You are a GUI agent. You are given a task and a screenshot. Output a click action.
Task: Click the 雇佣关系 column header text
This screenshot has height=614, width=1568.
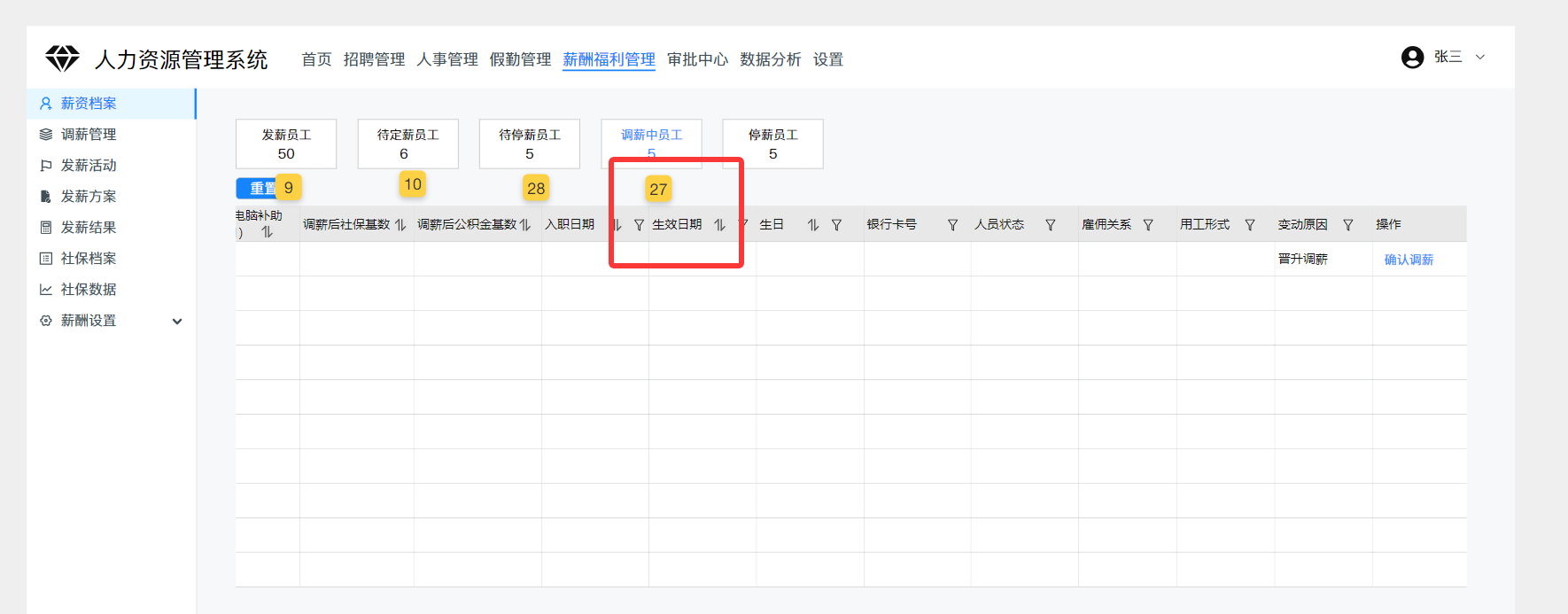pyautogui.click(x=1106, y=224)
